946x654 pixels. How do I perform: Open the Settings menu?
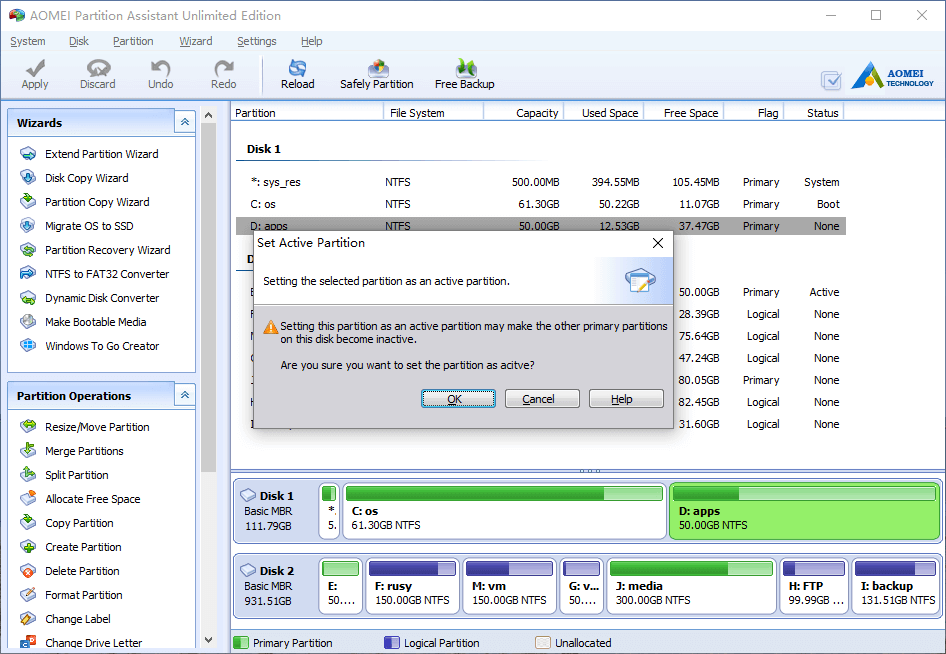(x=256, y=41)
